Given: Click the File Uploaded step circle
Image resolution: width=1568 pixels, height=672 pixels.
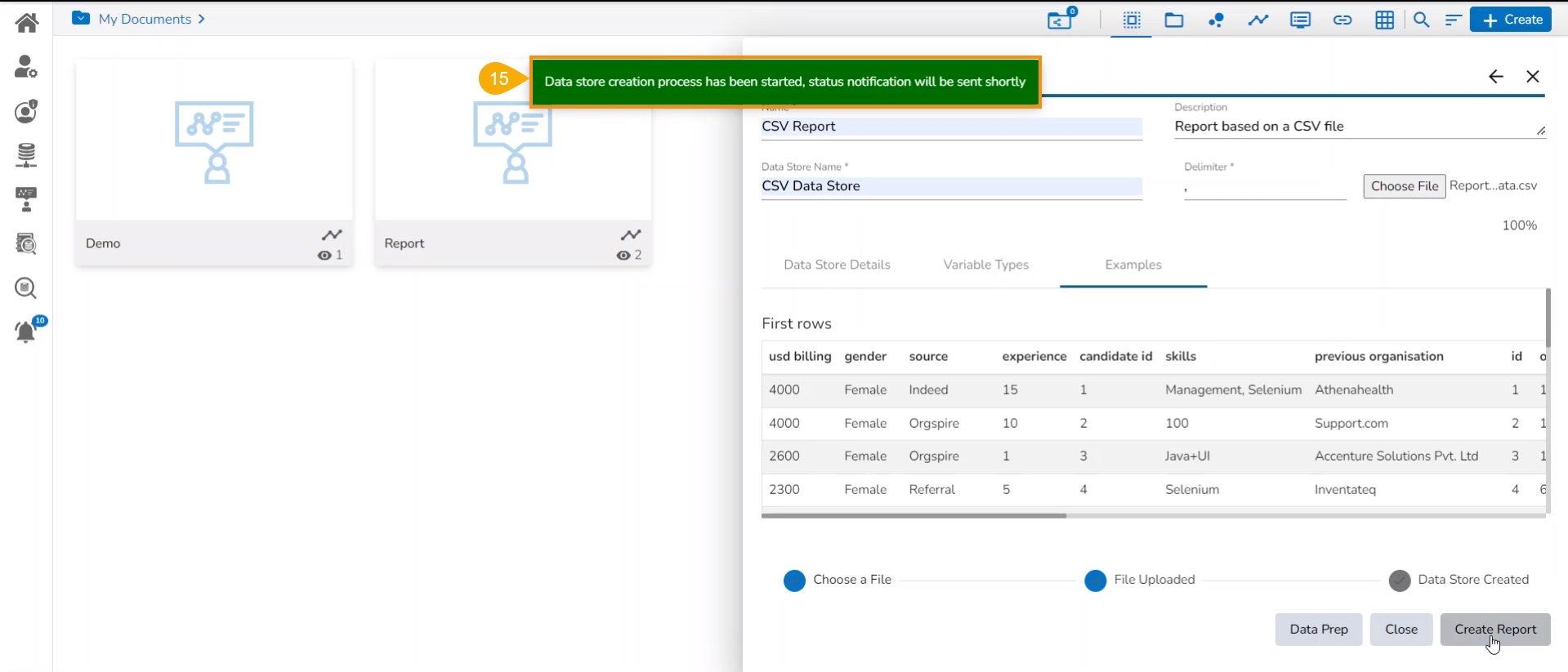Looking at the screenshot, I should tap(1095, 581).
